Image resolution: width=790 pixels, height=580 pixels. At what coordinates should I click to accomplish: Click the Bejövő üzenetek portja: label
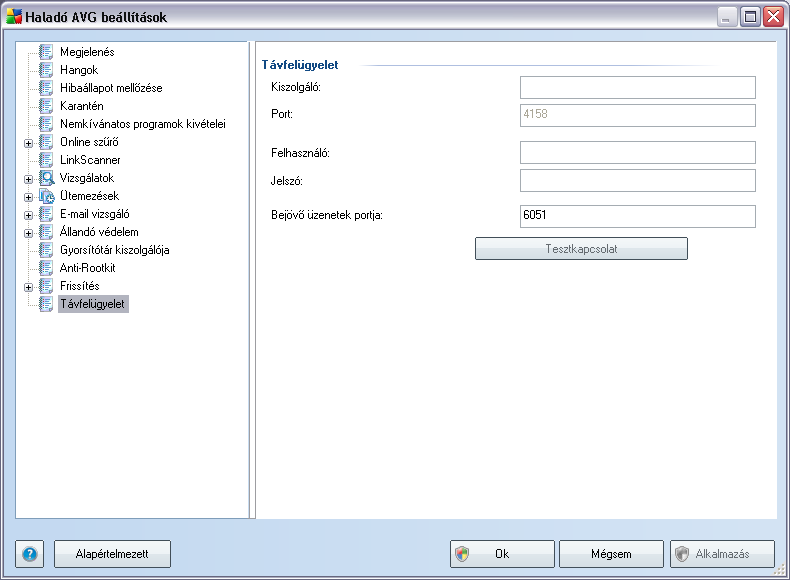pos(327,216)
